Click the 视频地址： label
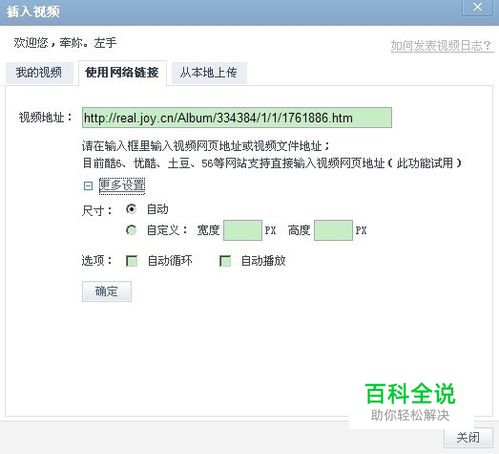Screen dimensions: 499x454 click(46, 117)
